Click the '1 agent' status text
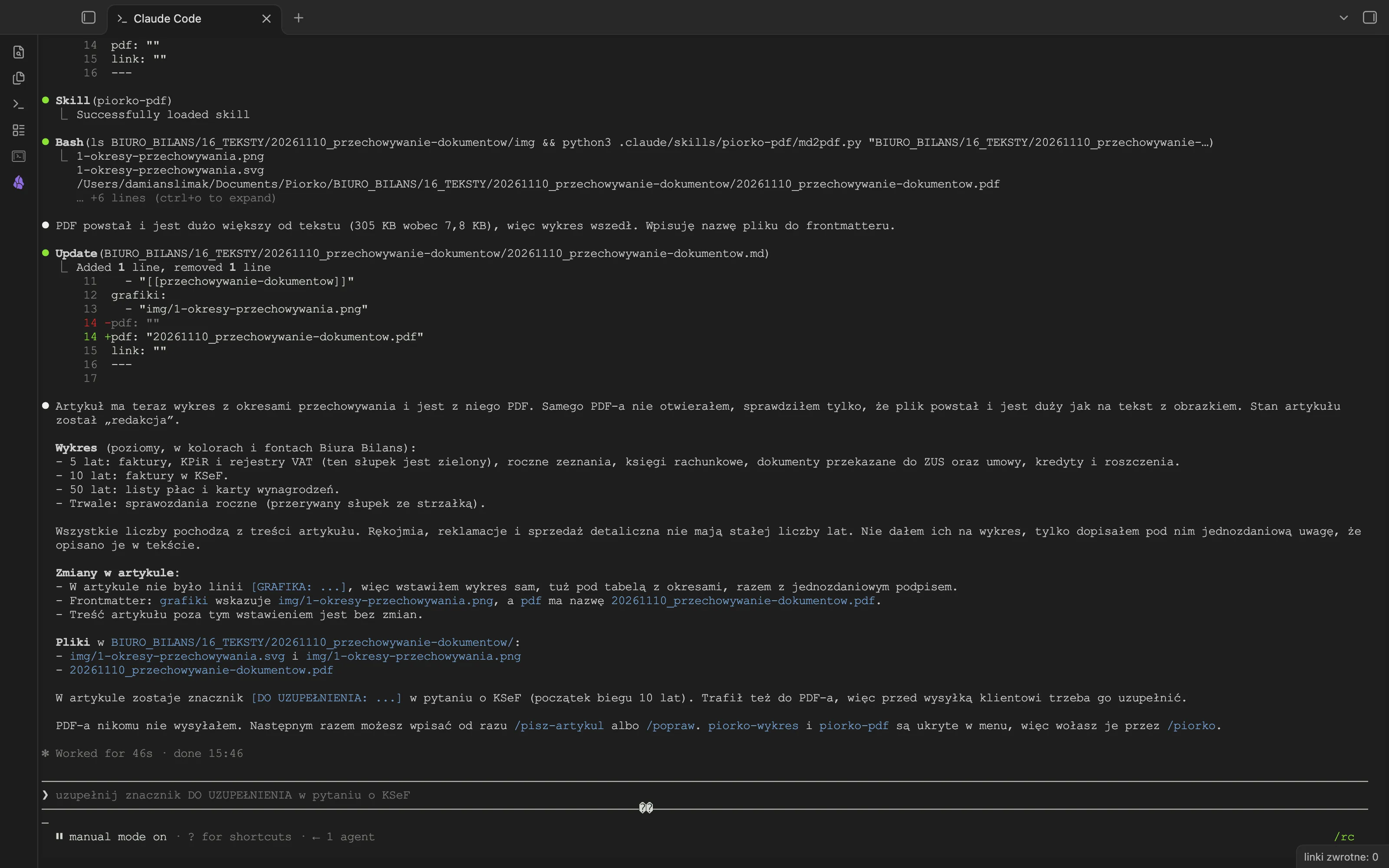1389x868 pixels. 343,837
